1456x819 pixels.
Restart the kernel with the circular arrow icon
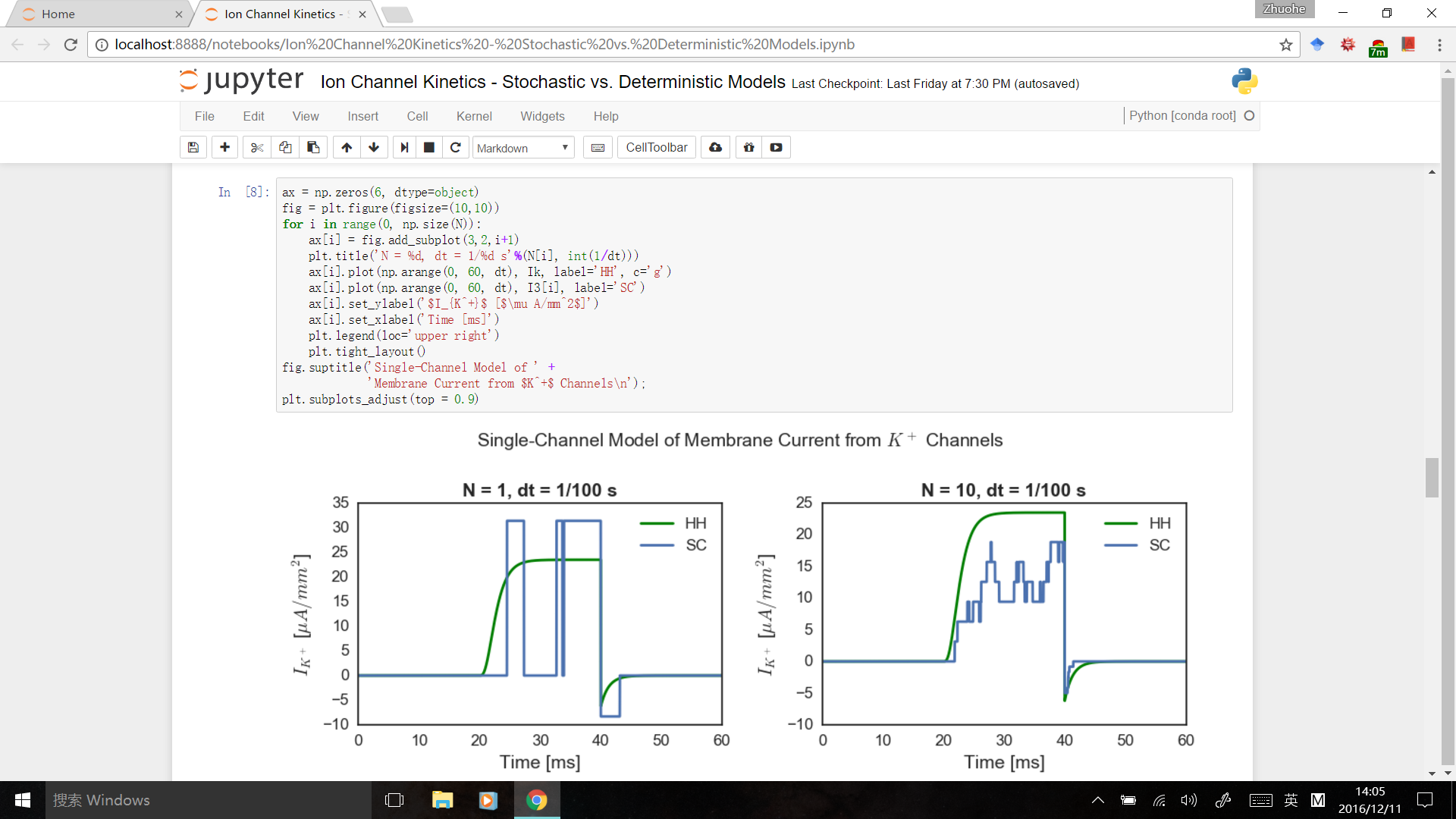(x=456, y=147)
